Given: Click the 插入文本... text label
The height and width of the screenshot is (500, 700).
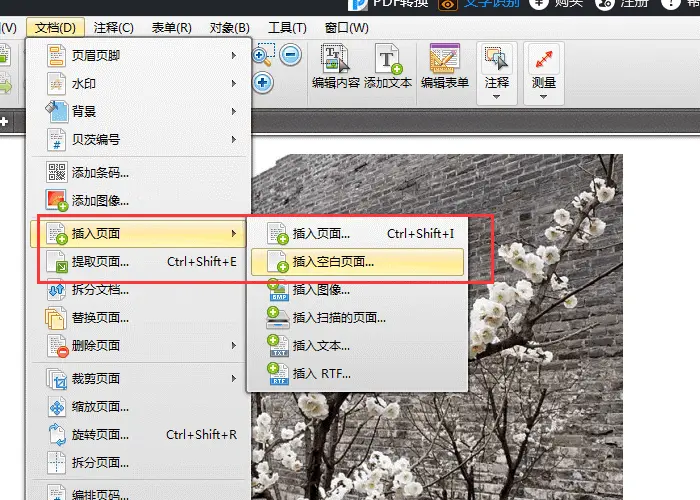Looking at the screenshot, I should pyautogui.click(x=321, y=346).
